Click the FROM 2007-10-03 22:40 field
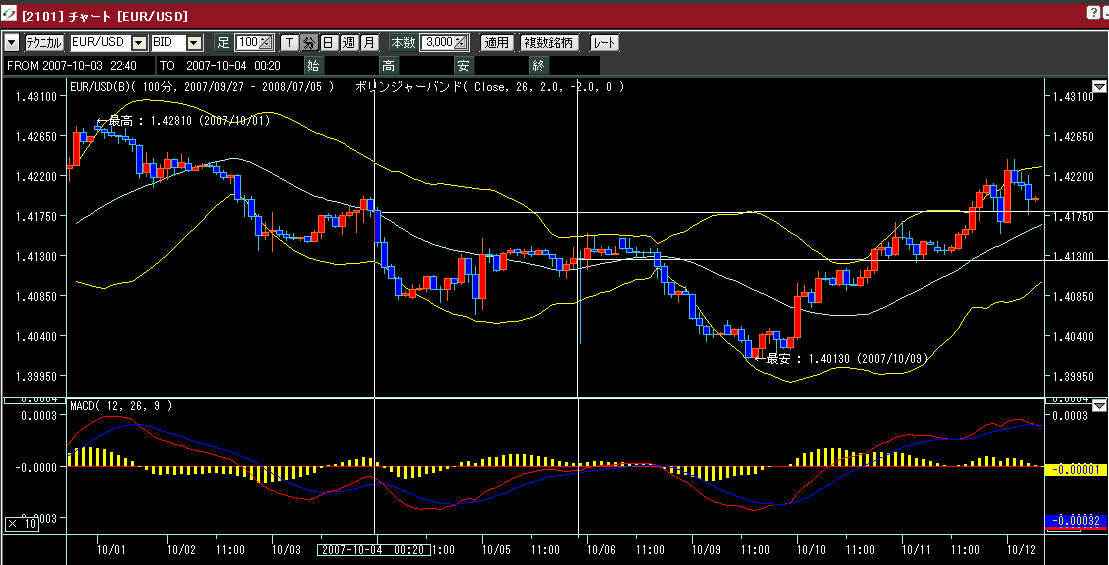The image size is (1109, 565). tap(79, 66)
